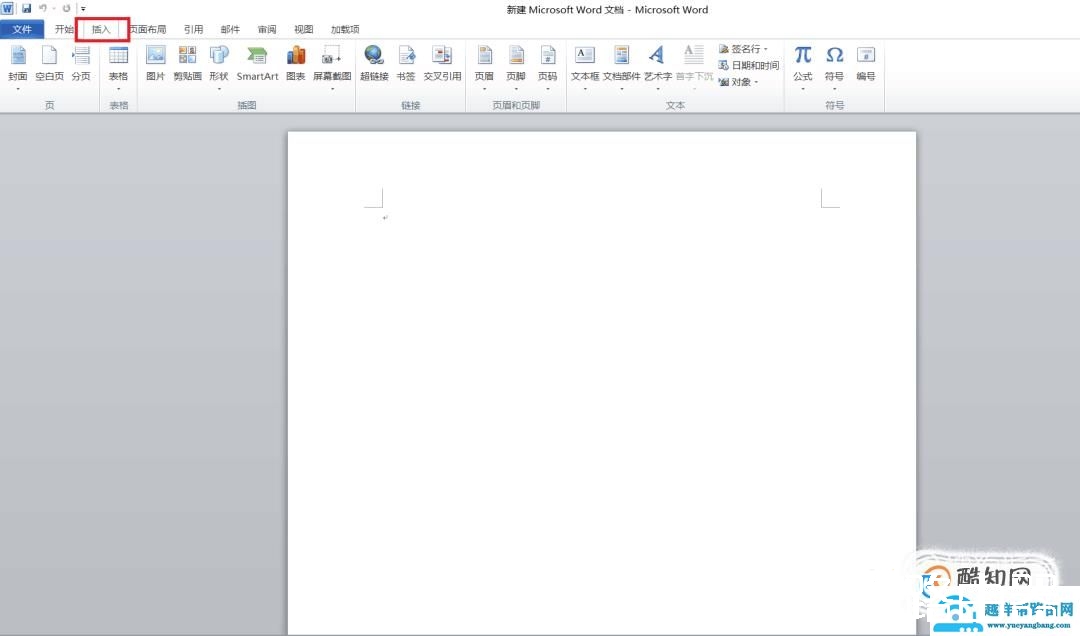The height and width of the screenshot is (636, 1080).
Task: Open the 交叉引用 cross-reference icon
Action: click(x=442, y=62)
